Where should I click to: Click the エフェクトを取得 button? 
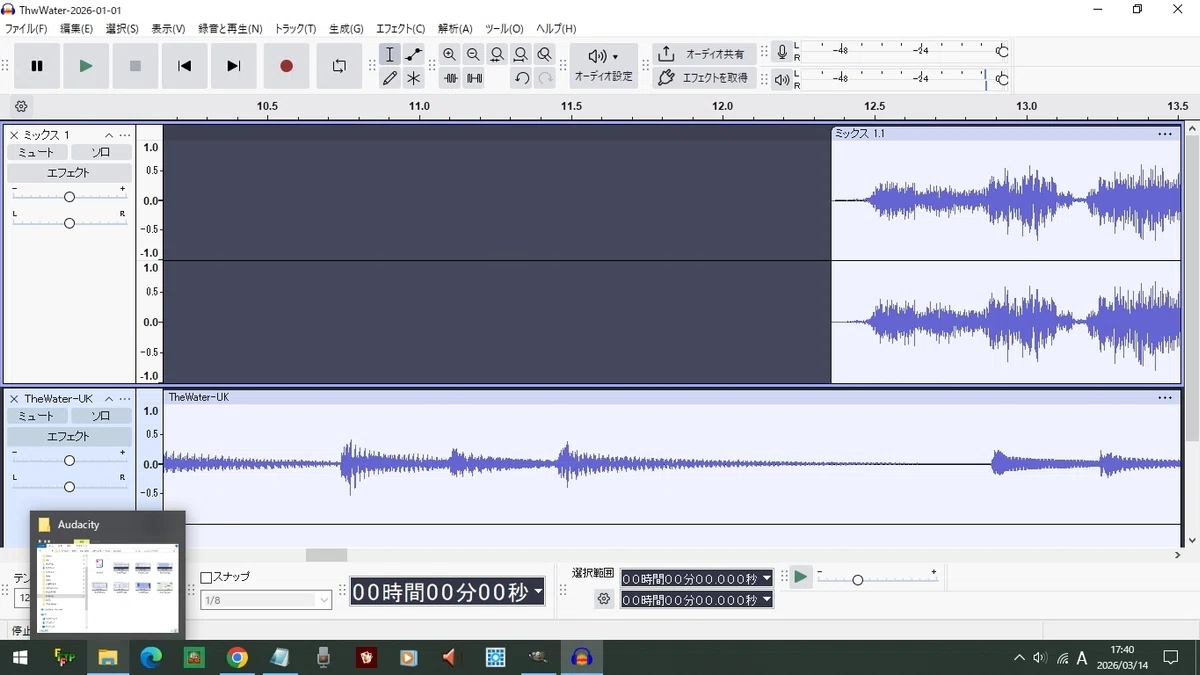(702, 78)
